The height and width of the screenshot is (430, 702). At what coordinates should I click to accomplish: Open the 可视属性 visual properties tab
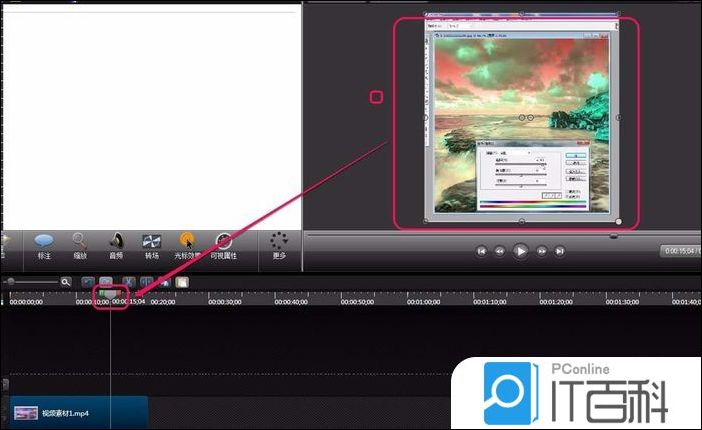tap(223, 246)
